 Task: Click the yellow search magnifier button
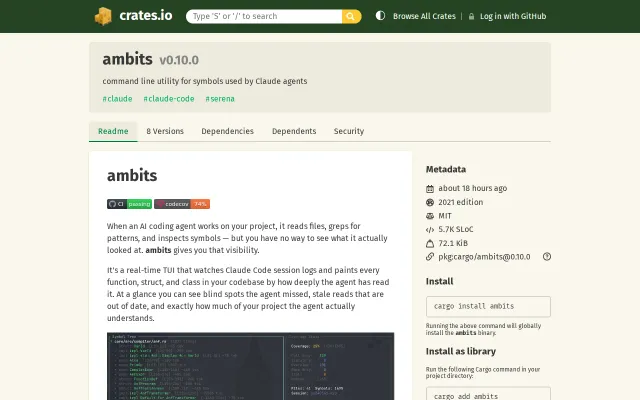point(351,16)
